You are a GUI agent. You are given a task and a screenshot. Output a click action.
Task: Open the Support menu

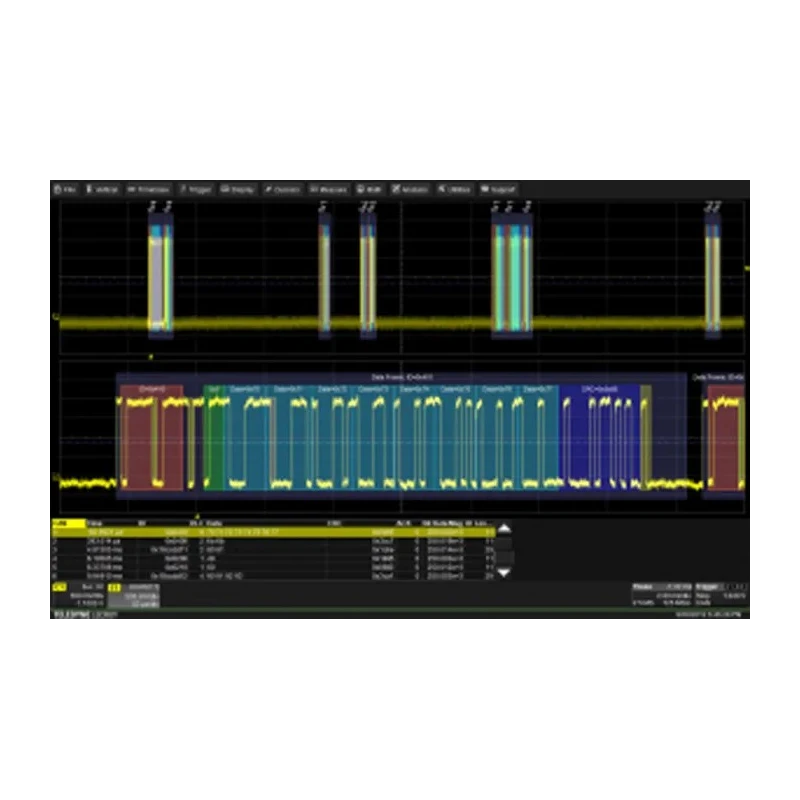click(498, 189)
